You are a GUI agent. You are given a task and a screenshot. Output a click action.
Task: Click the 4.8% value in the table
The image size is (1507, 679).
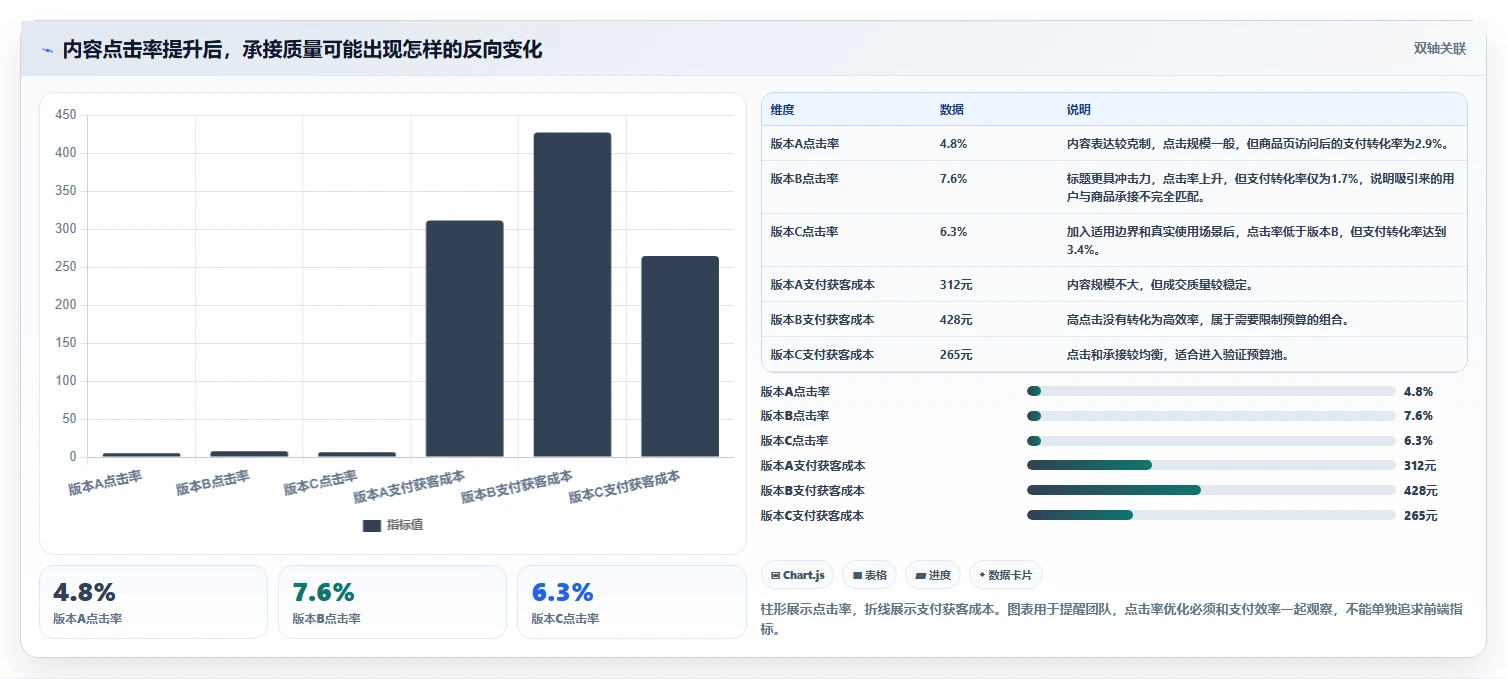click(x=953, y=144)
